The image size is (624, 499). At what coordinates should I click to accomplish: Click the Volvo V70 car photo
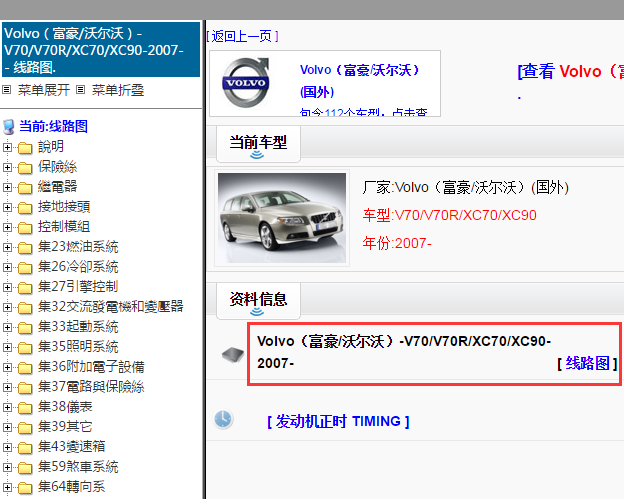(282, 218)
